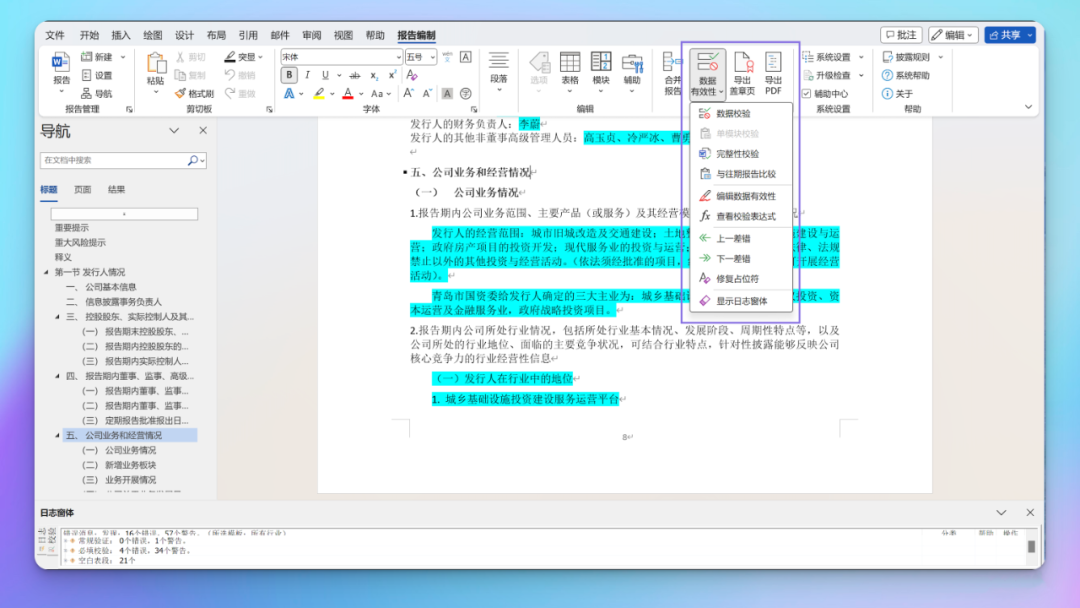
Task: Toggle character shading A button
Action: click(447, 94)
